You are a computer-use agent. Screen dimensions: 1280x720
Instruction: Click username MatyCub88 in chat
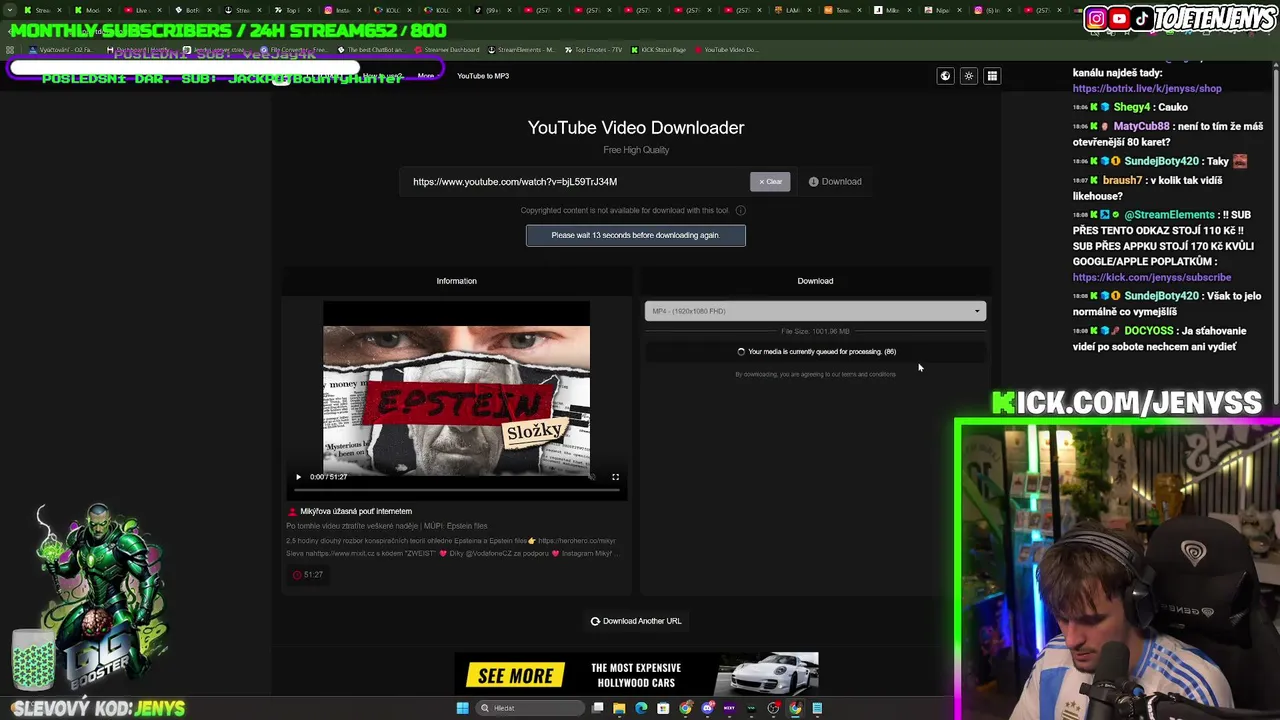(x=1141, y=126)
